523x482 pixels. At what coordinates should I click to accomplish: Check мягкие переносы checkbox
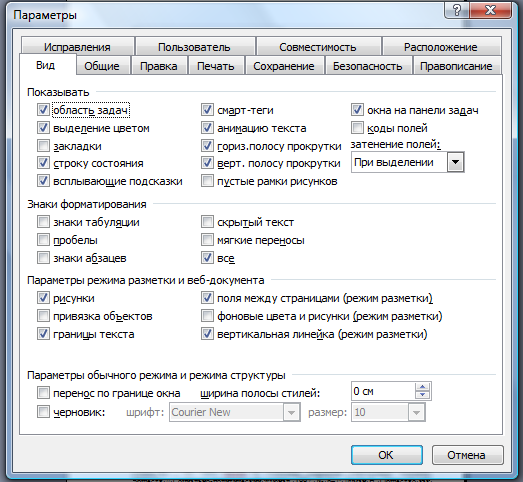207,240
